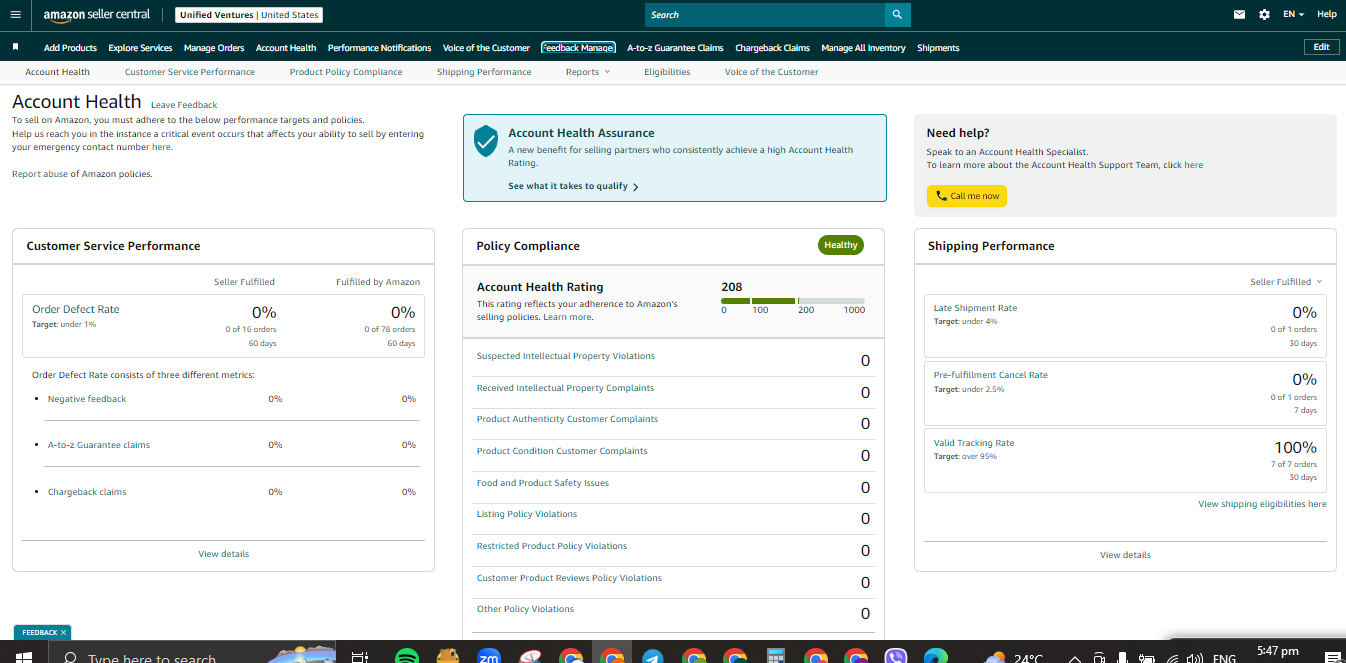Click the Seller Central search field
The image size is (1346, 663).
pos(765,15)
